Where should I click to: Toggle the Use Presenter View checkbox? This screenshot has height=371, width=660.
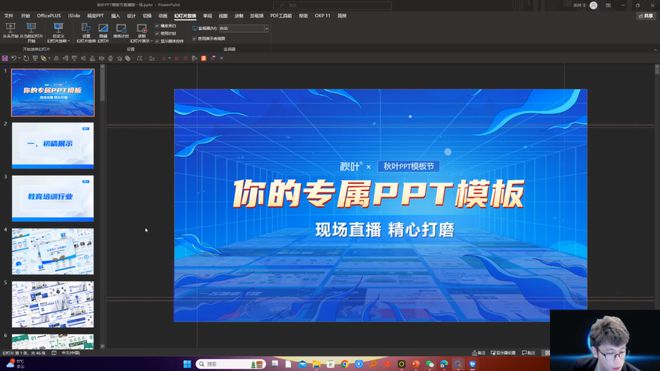tap(194, 38)
